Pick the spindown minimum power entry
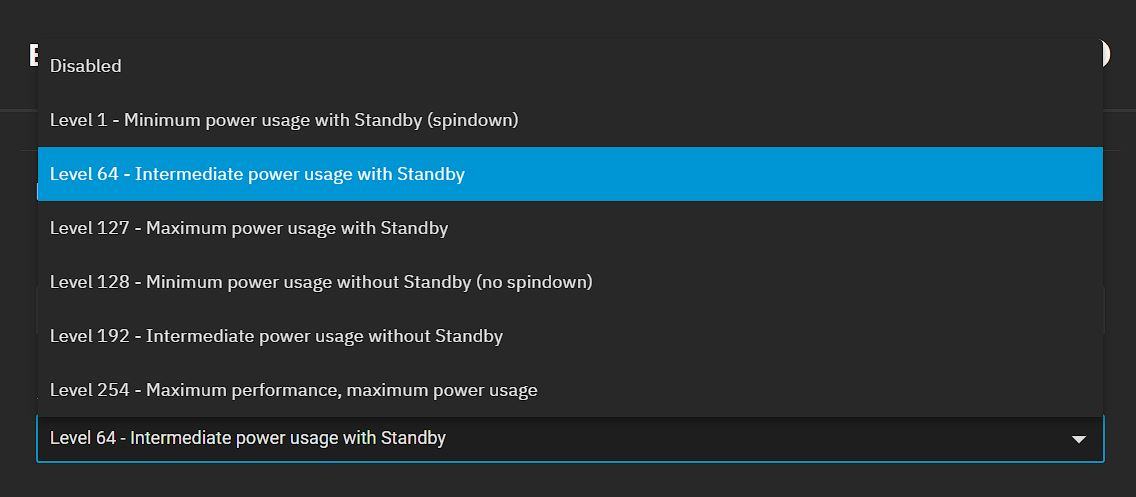Viewport: 1136px width, 497px height. coord(284,120)
